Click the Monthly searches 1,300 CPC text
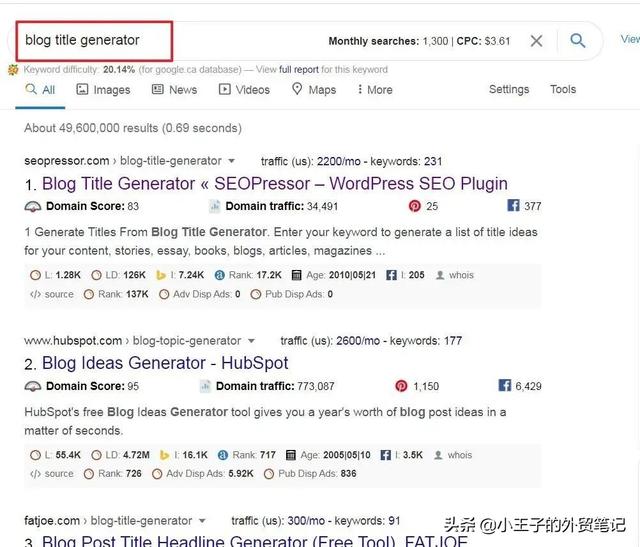 [420, 41]
